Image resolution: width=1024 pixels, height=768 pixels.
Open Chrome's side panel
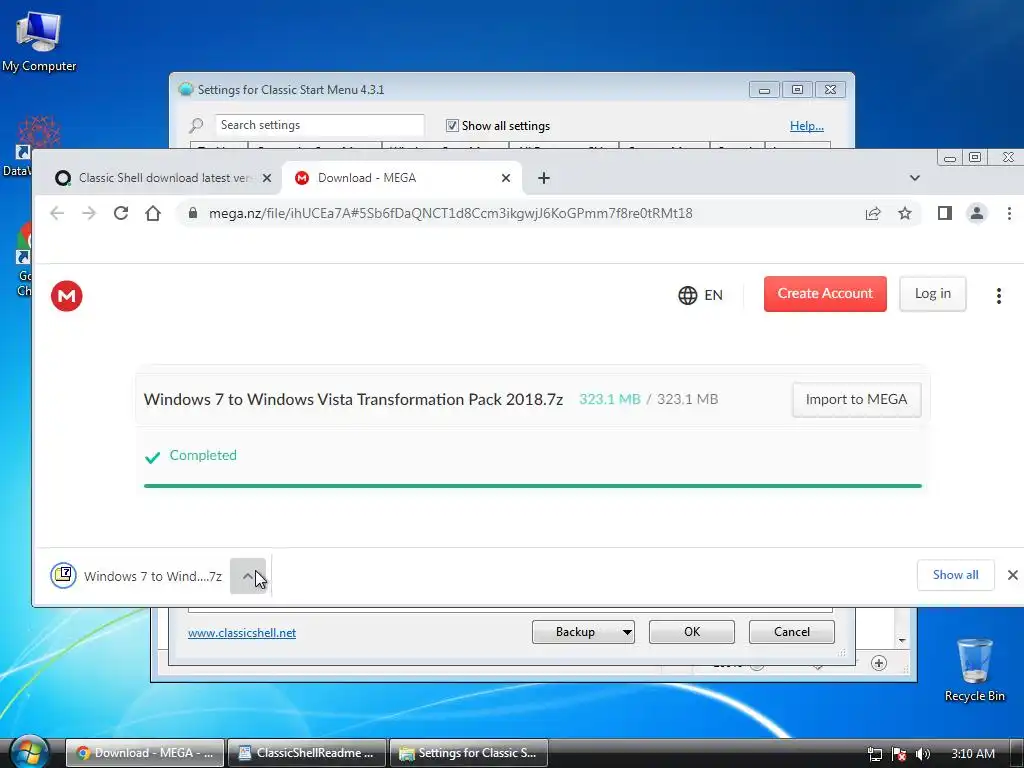pyautogui.click(x=944, y=213)
